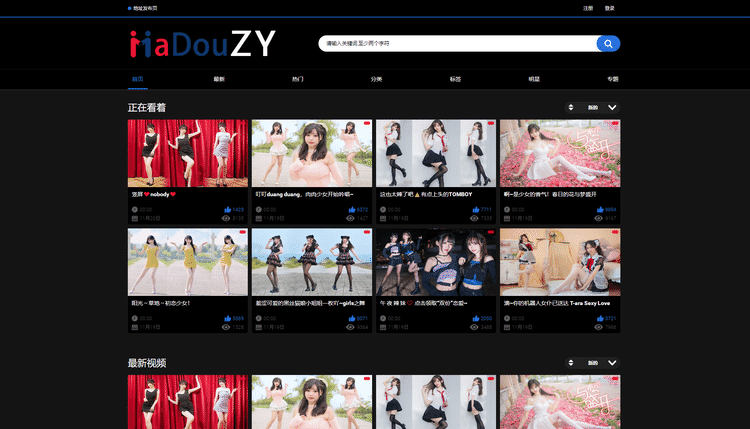
Task: Focus the keyword search input field
Action: [455, 44]
